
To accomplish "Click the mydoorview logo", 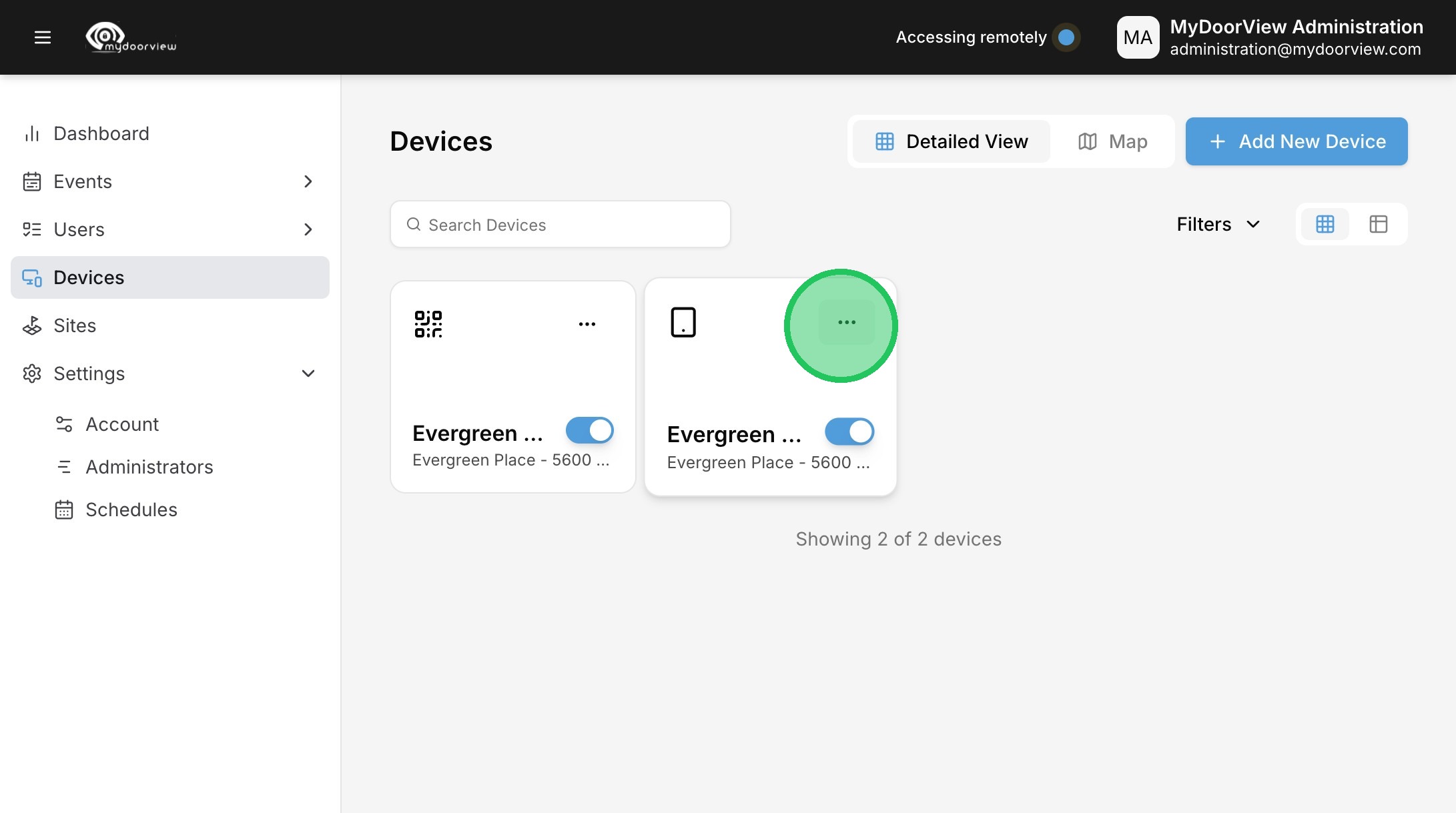I will point(131,37).
